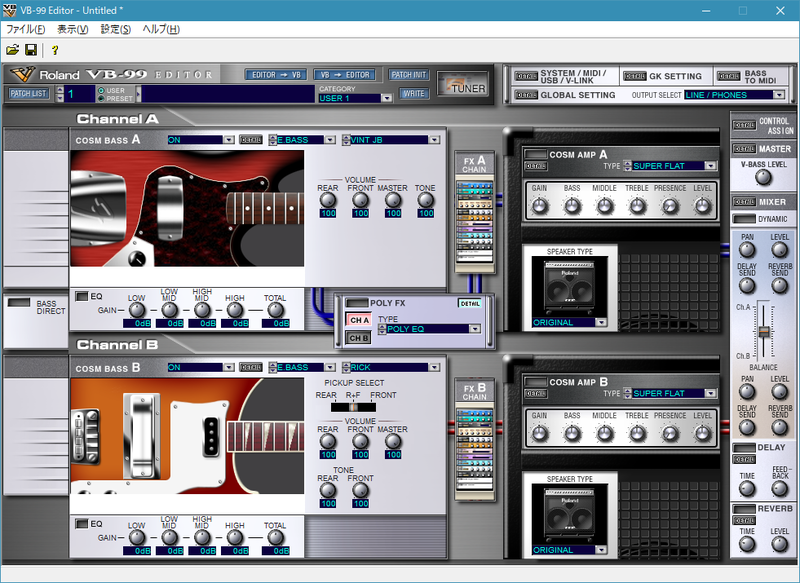Click the WRITE button
This screenshot has width=800, height=583.
(414, 93)
